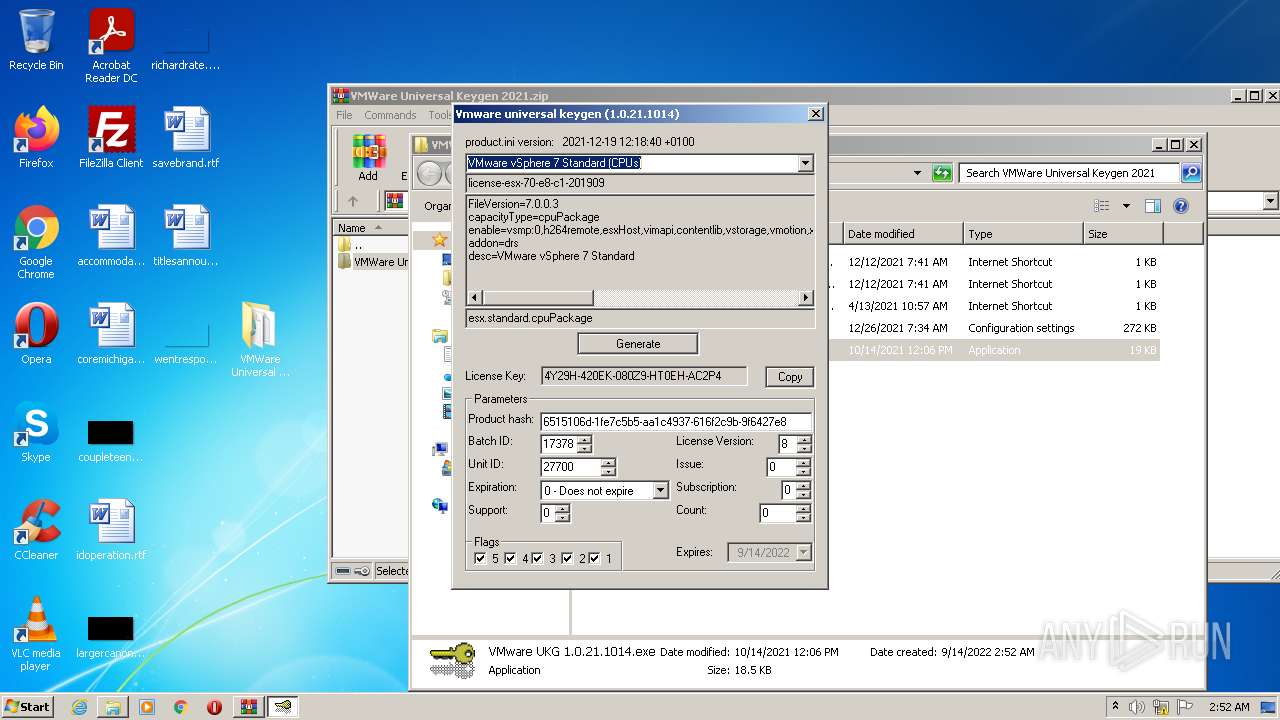Viewport: 1280px width, 720px height.
Task: Click Product hash input field
Action: pyautogui.click(x=676, y=422)
